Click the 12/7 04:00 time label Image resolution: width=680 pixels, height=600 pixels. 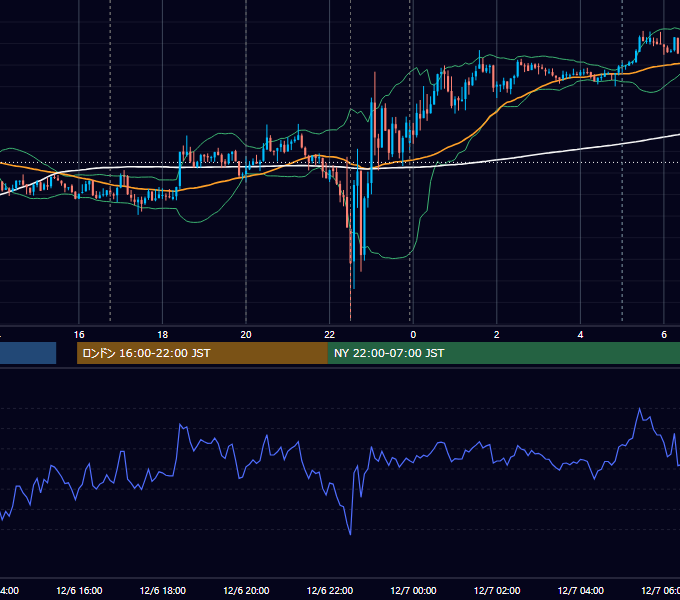[x=580, y=590]
